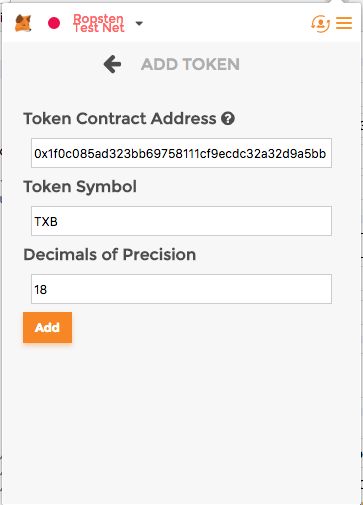Click the MetaMask fox logo

point(23,23)
